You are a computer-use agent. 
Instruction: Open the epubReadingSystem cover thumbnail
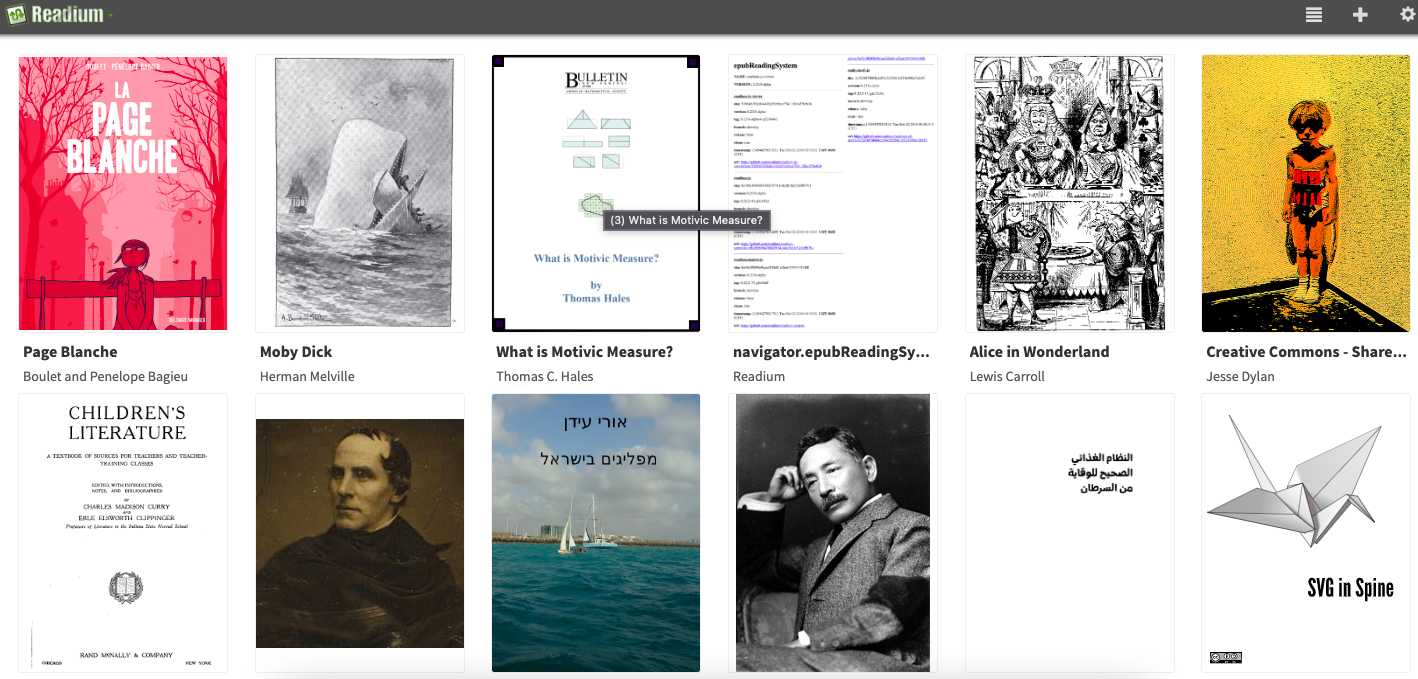(x=833, y=193)
